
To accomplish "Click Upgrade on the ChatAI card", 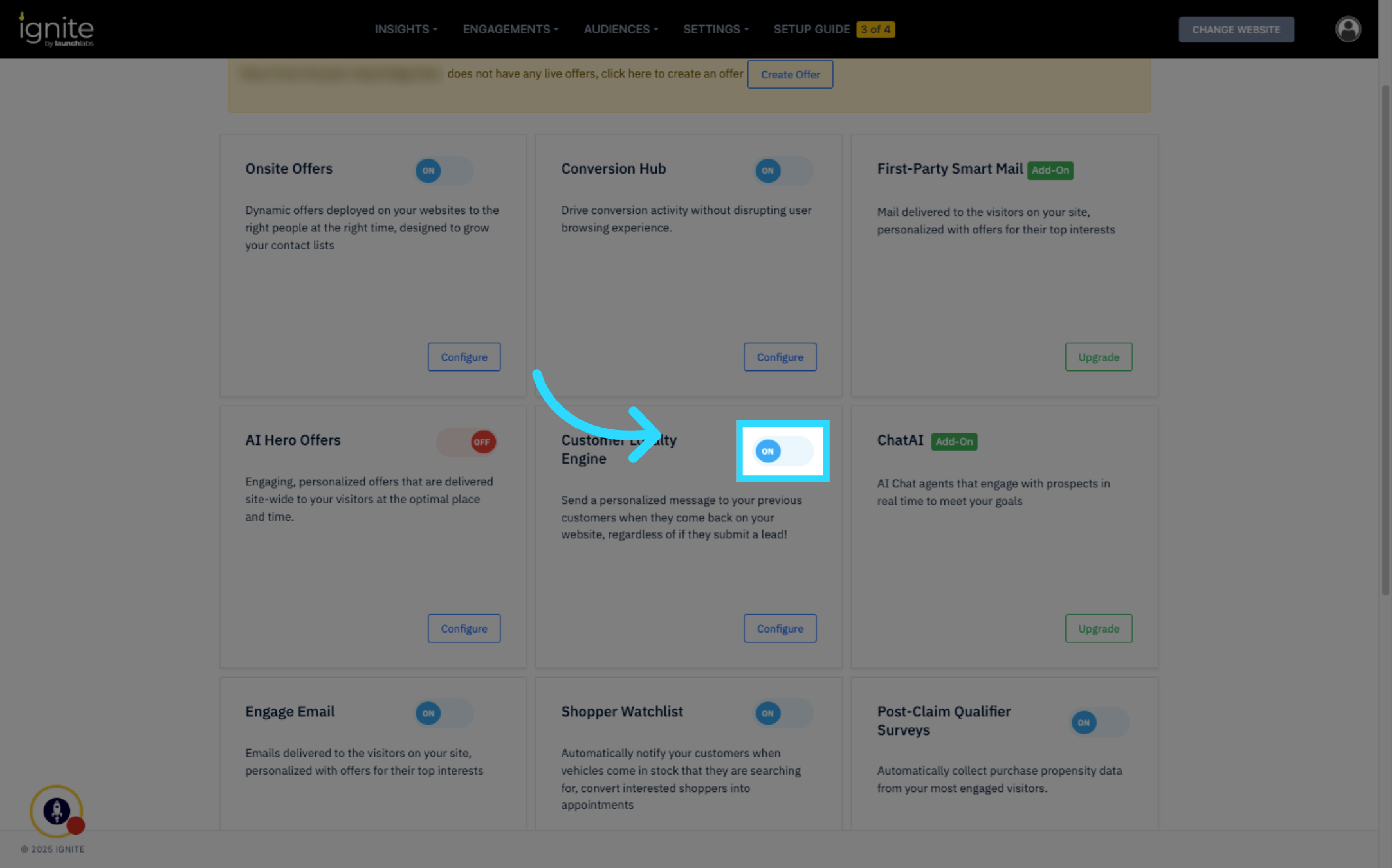I will (1098, 629).
